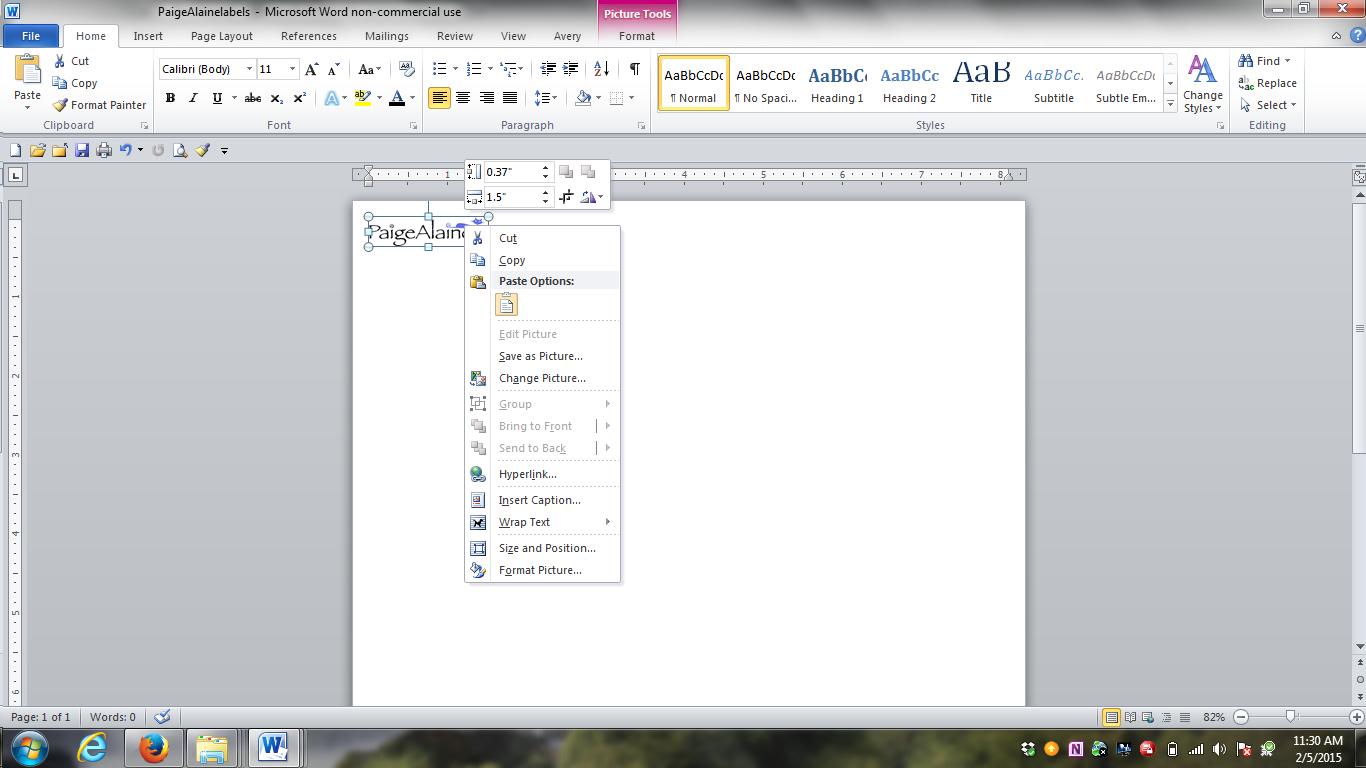Open the font name dropdown
1366x768 pixels.
pyautogui.click(x=249, y=69)
